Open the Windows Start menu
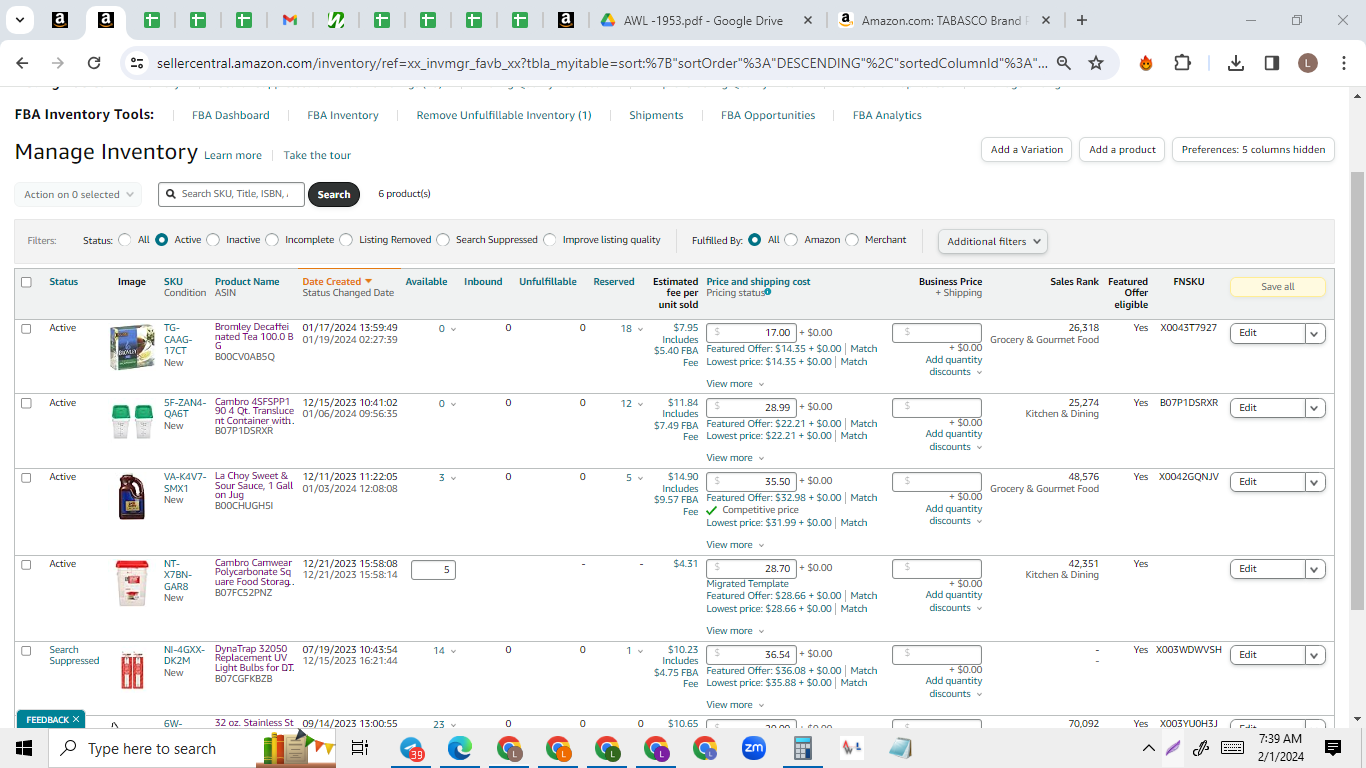Viewport: 1366px width, 768px height. coord(24,748)
